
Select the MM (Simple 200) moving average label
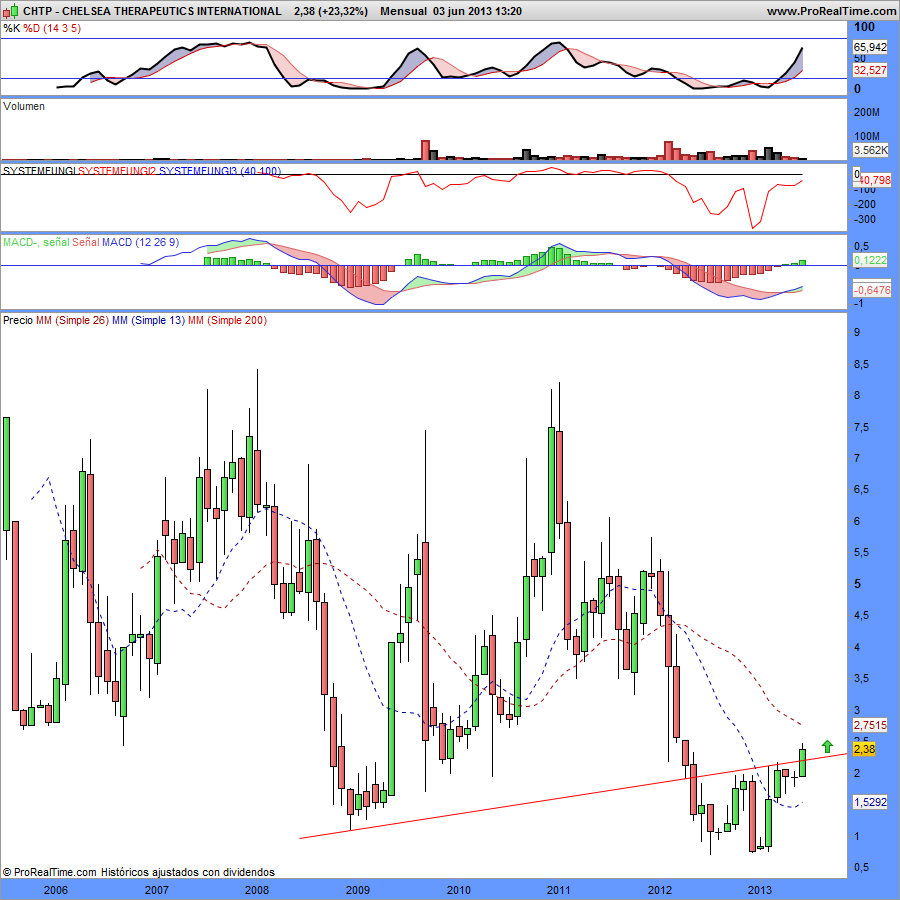[227, 320]
